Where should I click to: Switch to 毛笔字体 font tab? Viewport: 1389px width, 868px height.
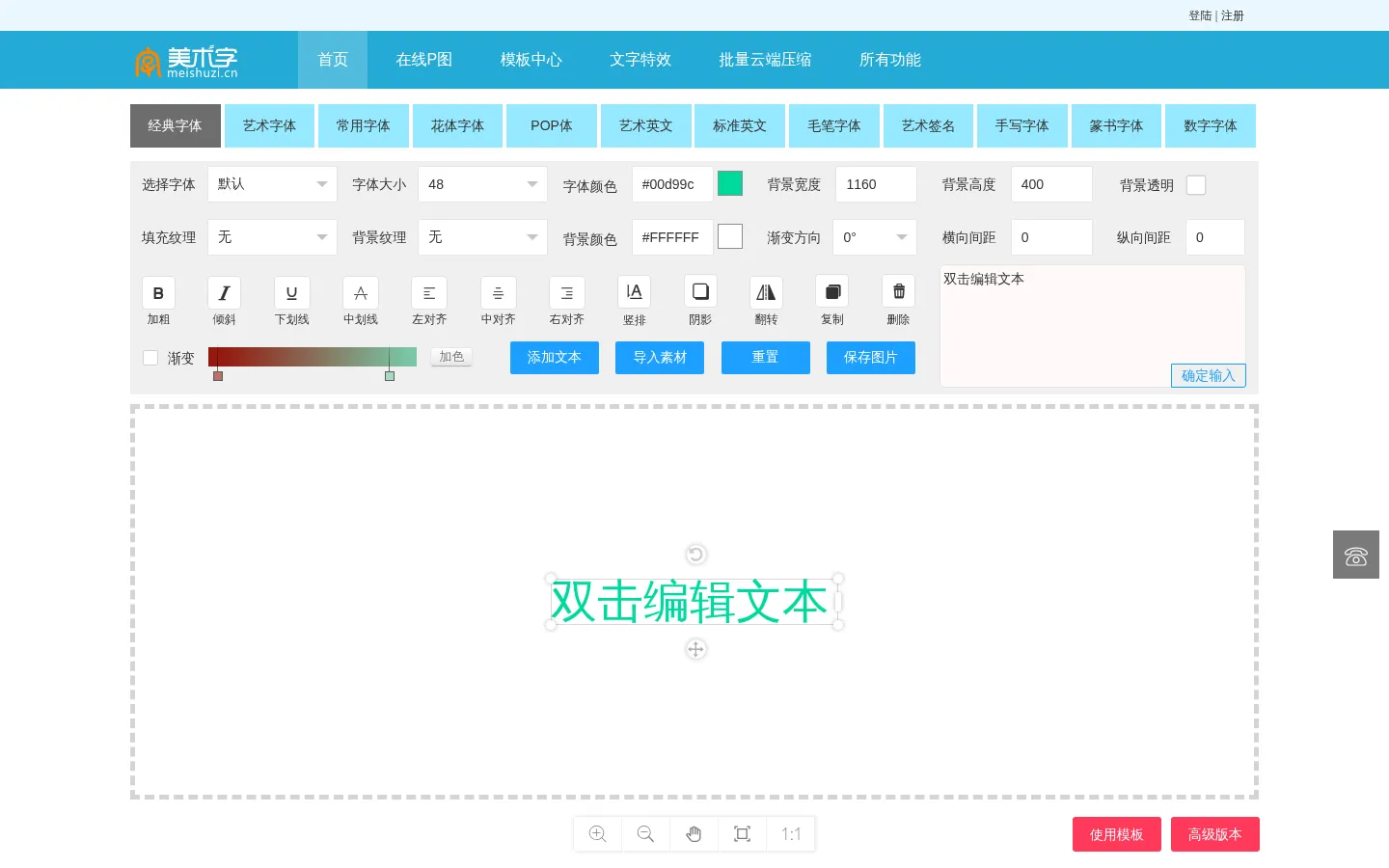[833, 125]
